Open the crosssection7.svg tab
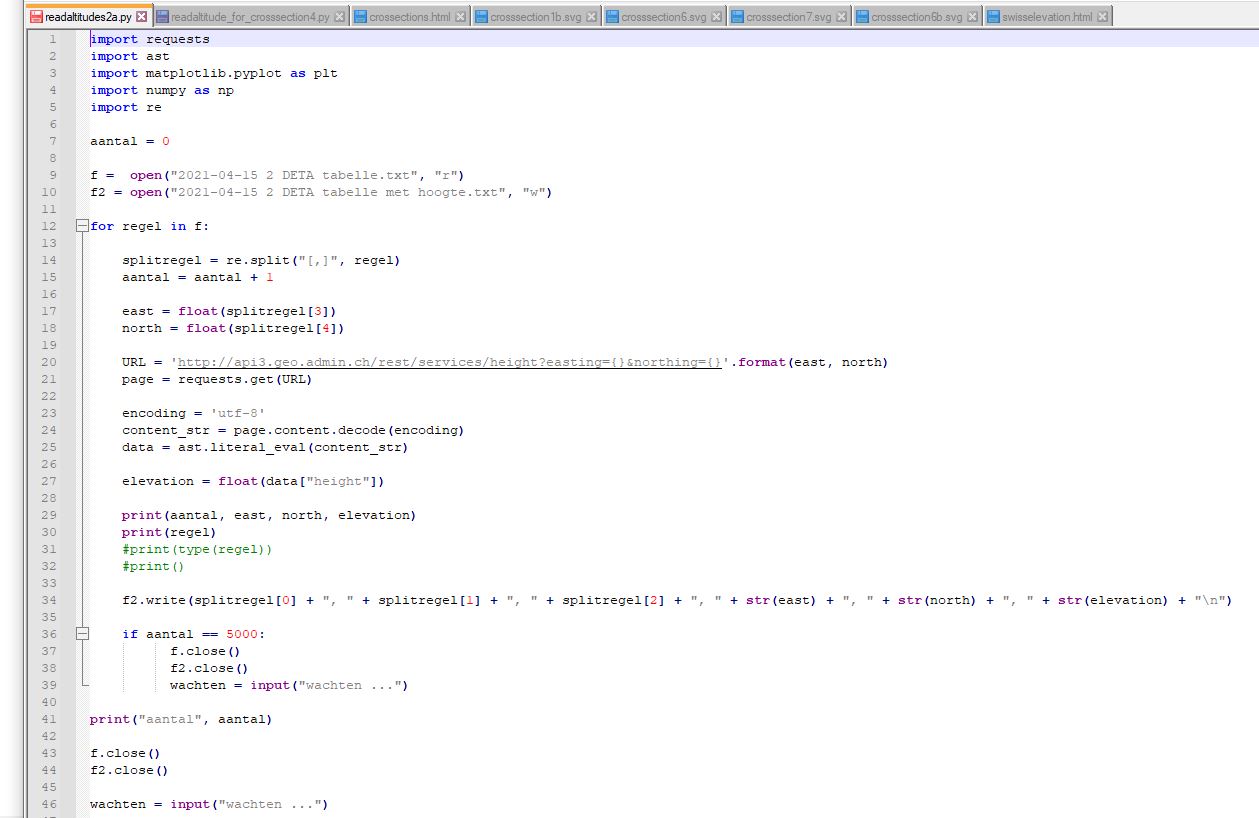This screenshot has width=1259, height=818. (788, 17)
